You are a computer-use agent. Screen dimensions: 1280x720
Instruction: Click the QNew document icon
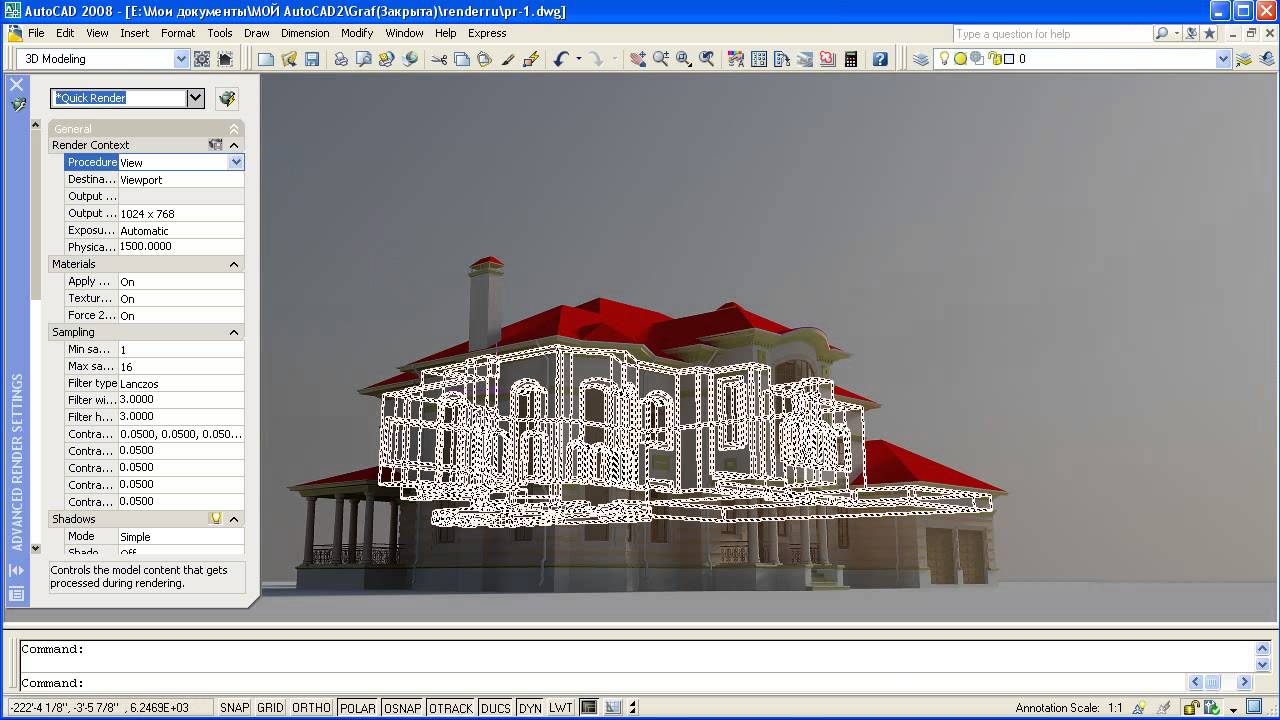point(266,59)
